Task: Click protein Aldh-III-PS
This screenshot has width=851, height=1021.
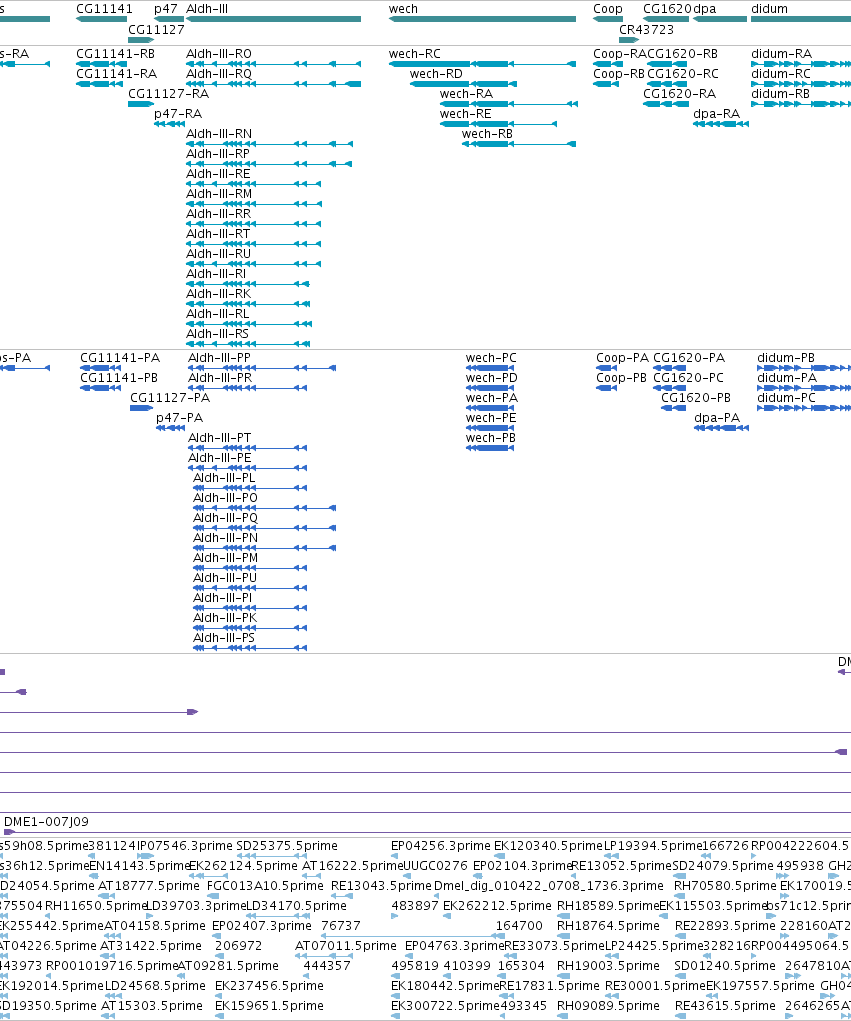Action: click(224, 638)
